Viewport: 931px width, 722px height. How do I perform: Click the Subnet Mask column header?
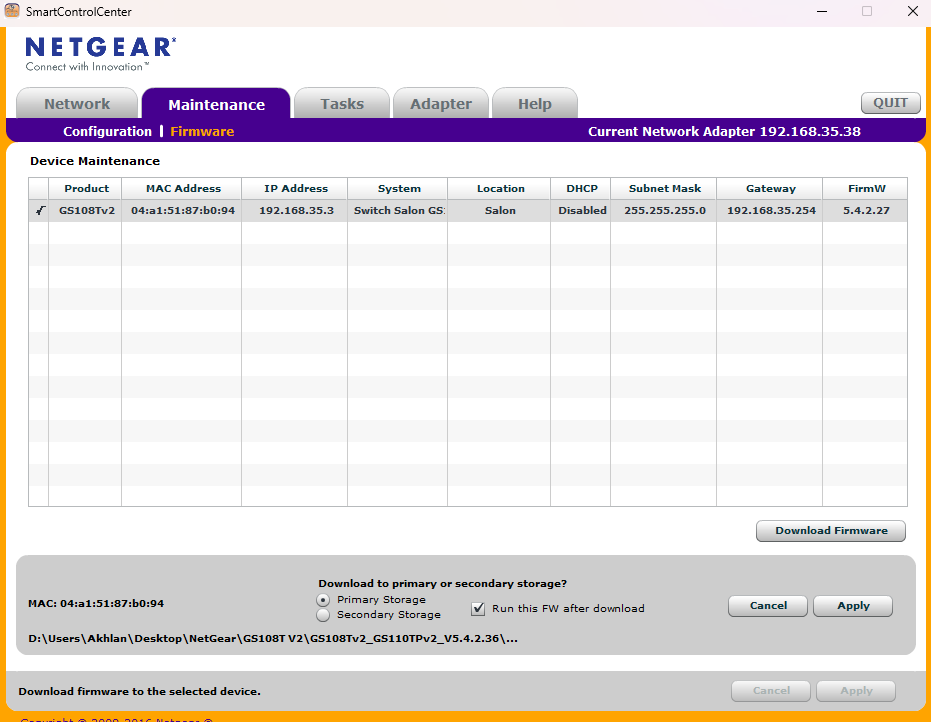coord(664,188)
